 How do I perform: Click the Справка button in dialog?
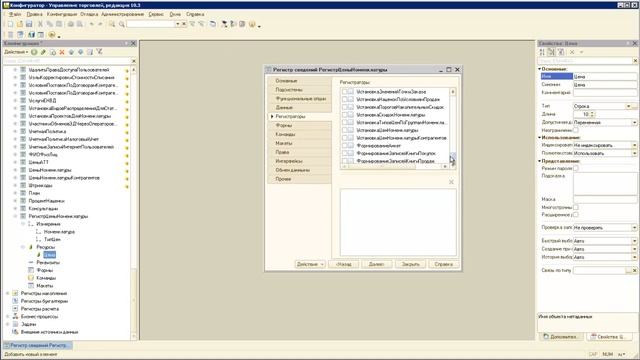click(x=444, y=264)
